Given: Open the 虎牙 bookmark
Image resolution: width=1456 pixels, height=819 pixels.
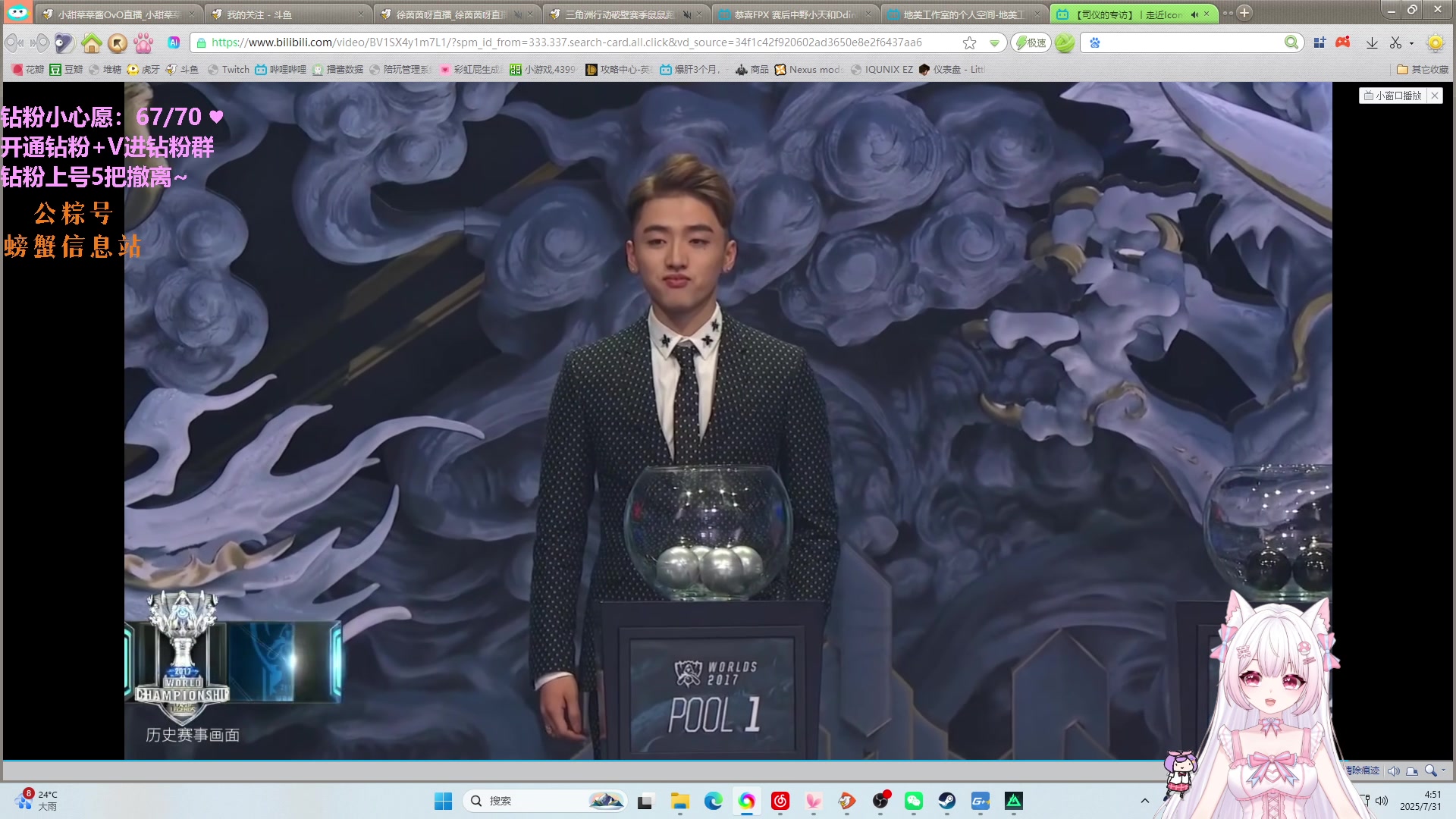Looking at the screenshot, I should (x=143, y=69).
